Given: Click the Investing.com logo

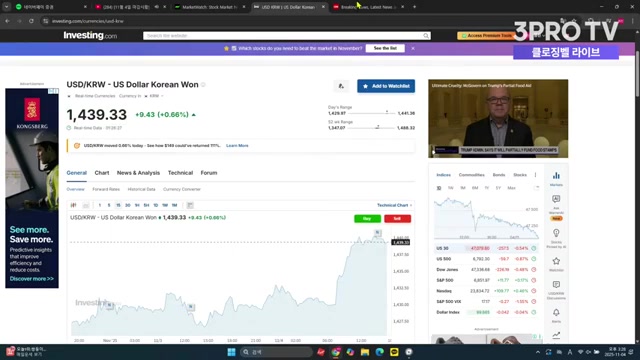Looking at the screenshot, I should click(90, 36).
